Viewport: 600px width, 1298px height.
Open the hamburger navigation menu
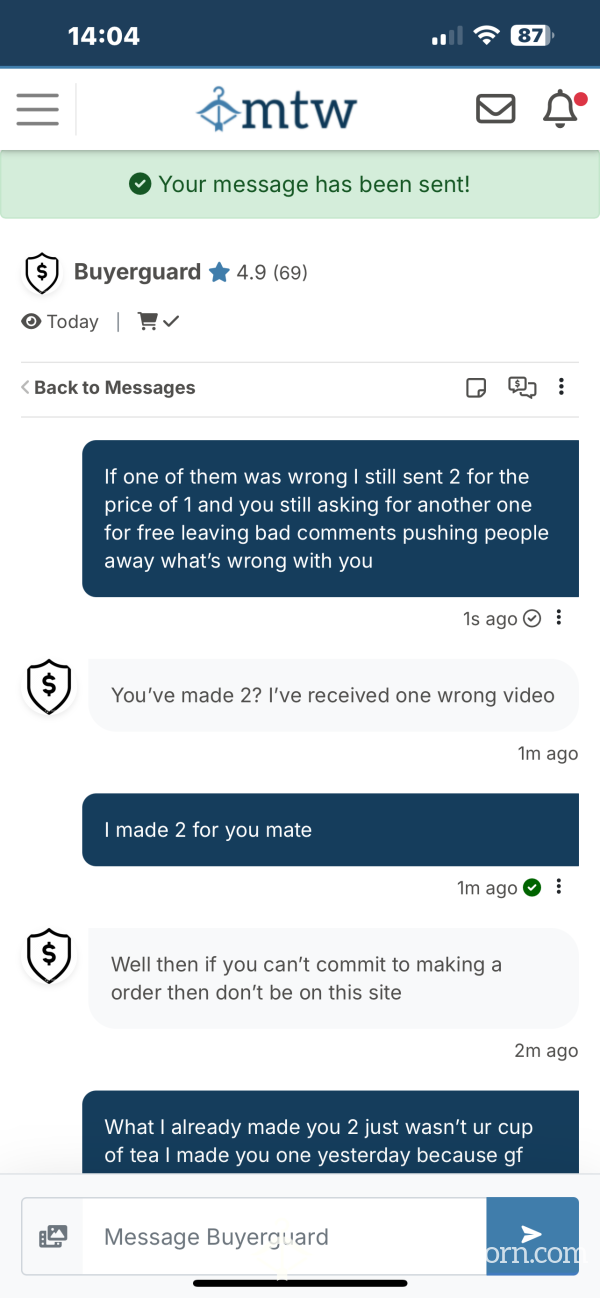click(x=38, y=109)
